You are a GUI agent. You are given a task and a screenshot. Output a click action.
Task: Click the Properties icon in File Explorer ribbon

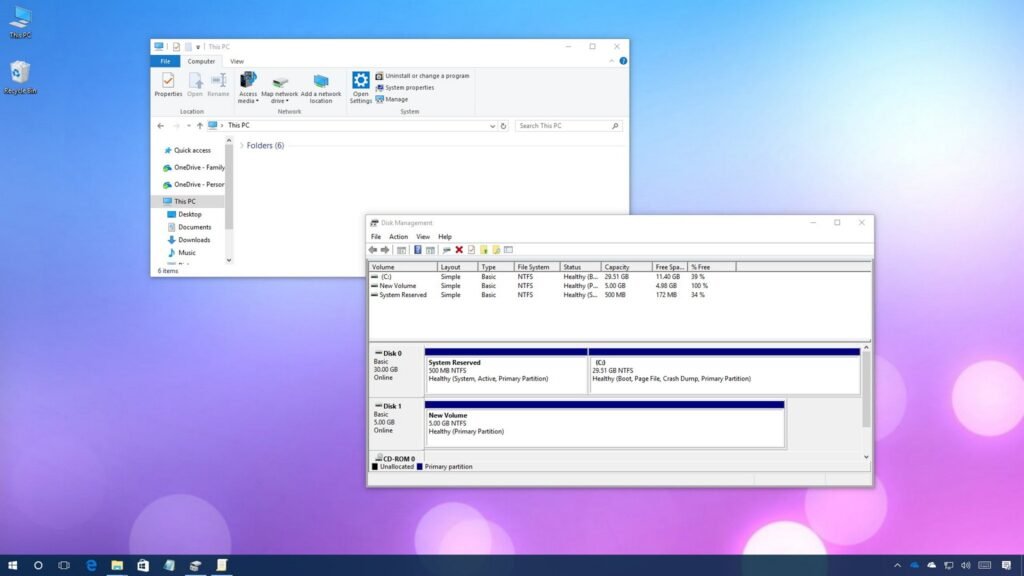(168, 85)
